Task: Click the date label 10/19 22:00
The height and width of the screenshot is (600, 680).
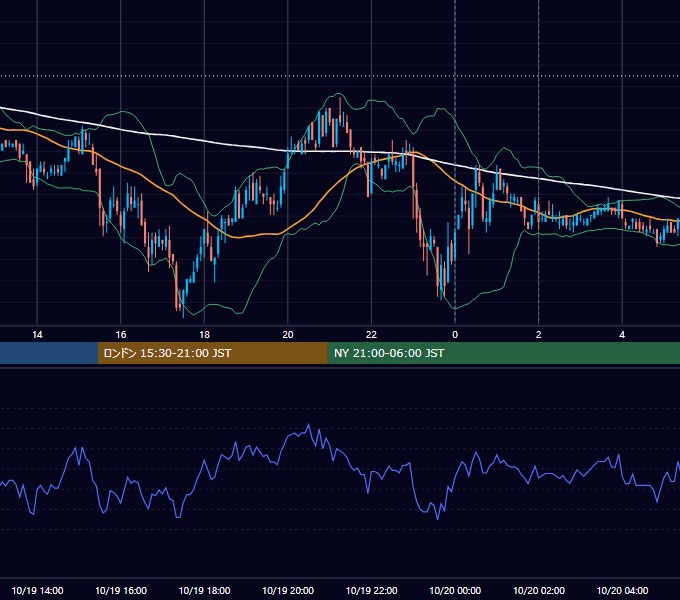Action: (x=371, y=590)
